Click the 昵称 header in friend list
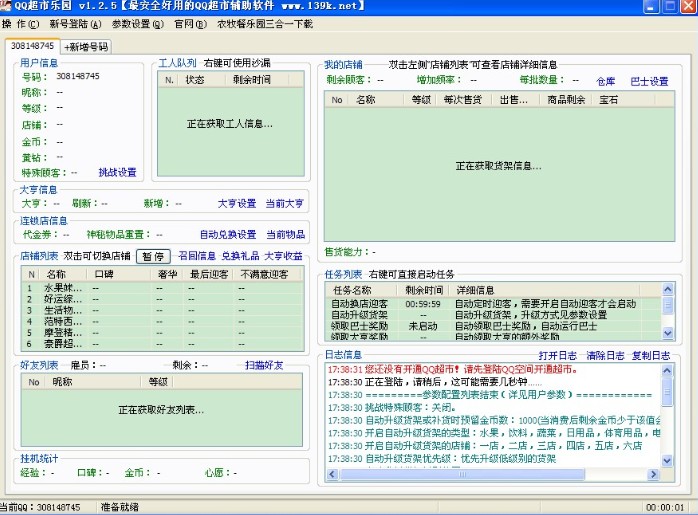698x515 pixels. click(x=91, y=382)
